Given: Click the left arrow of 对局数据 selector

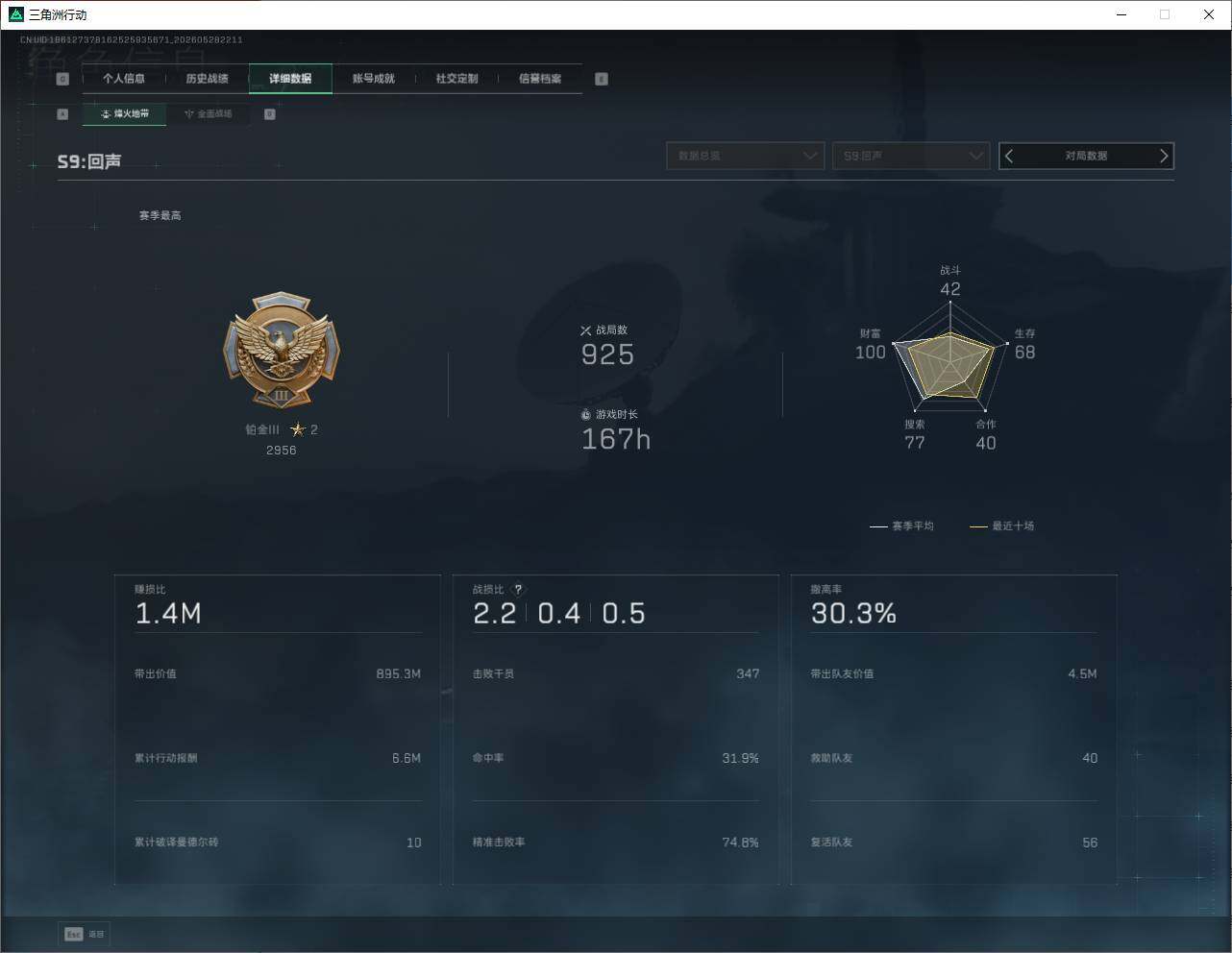Looking at the screenshot, I should click(1009, 156).
